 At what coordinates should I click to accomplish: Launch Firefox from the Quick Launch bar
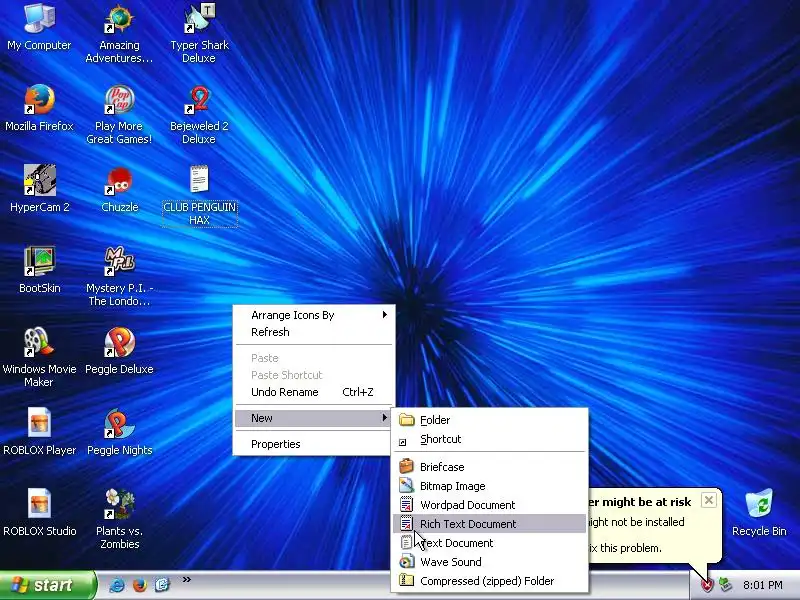pos(139,585)
